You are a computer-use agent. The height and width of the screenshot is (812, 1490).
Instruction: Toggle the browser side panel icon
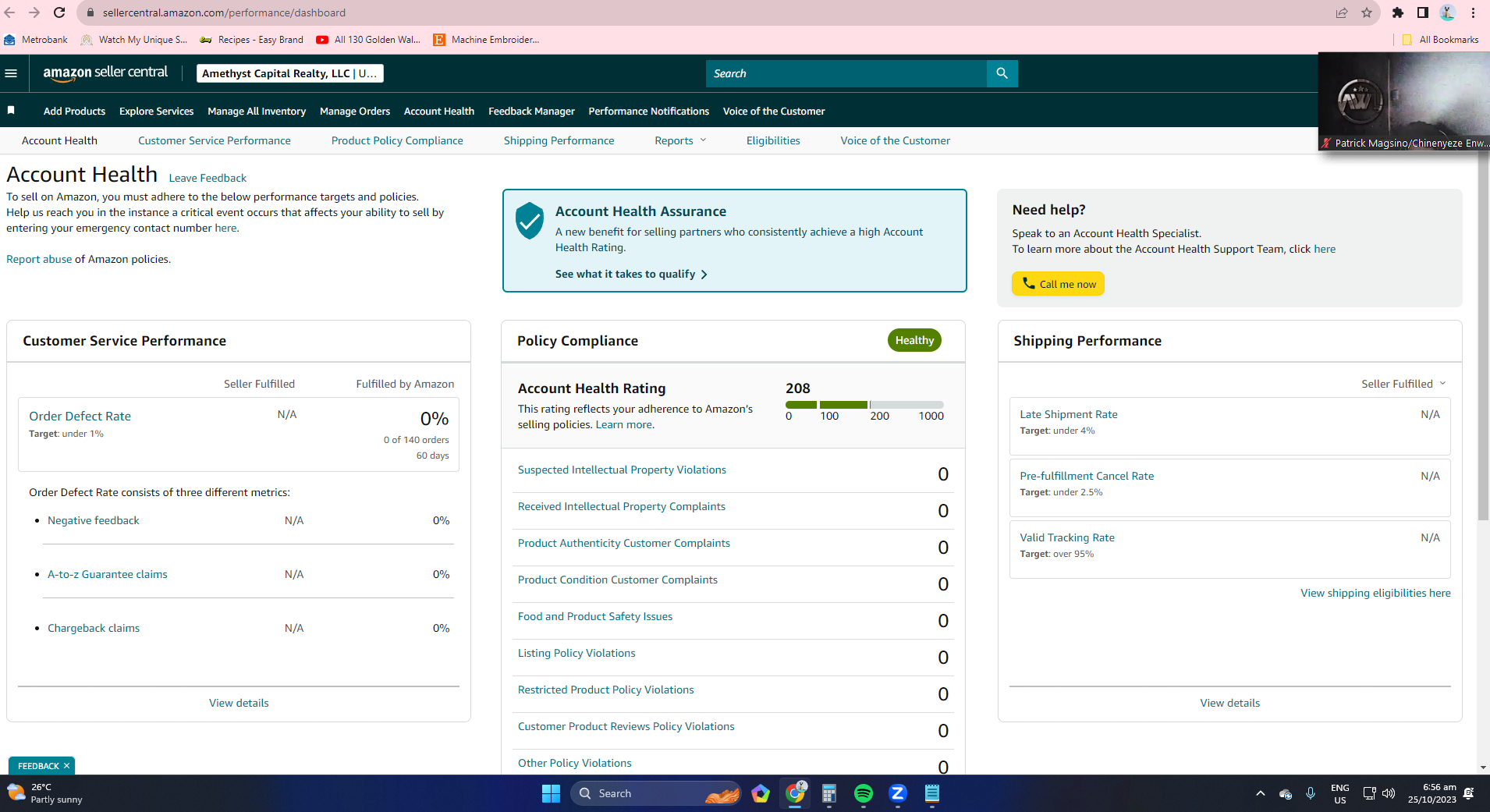(x=1423, y=12)
